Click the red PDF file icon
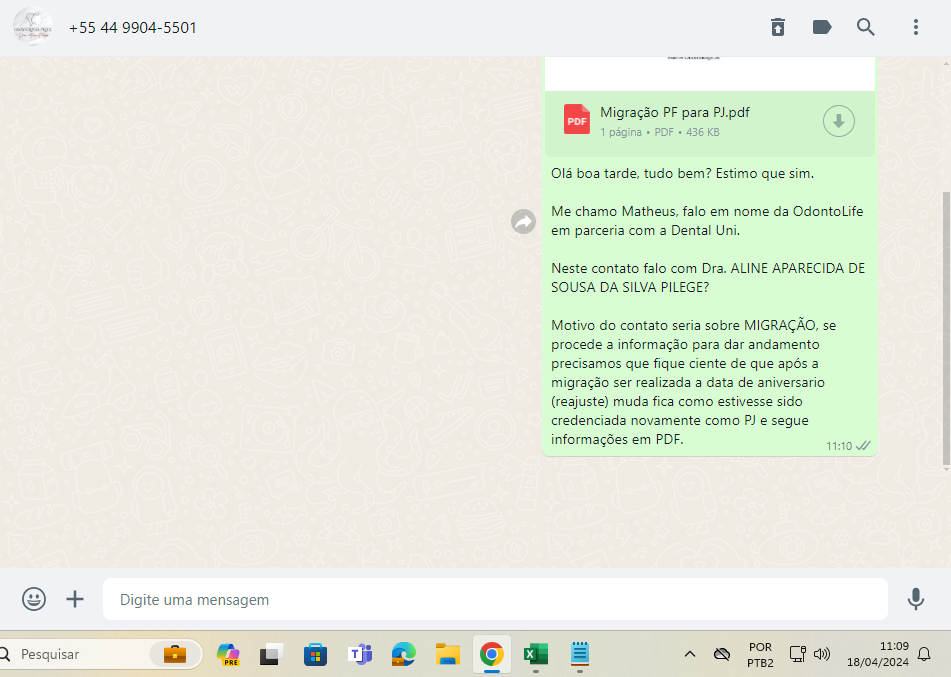This screenshot has width=951, height=677. coord(576,120)
